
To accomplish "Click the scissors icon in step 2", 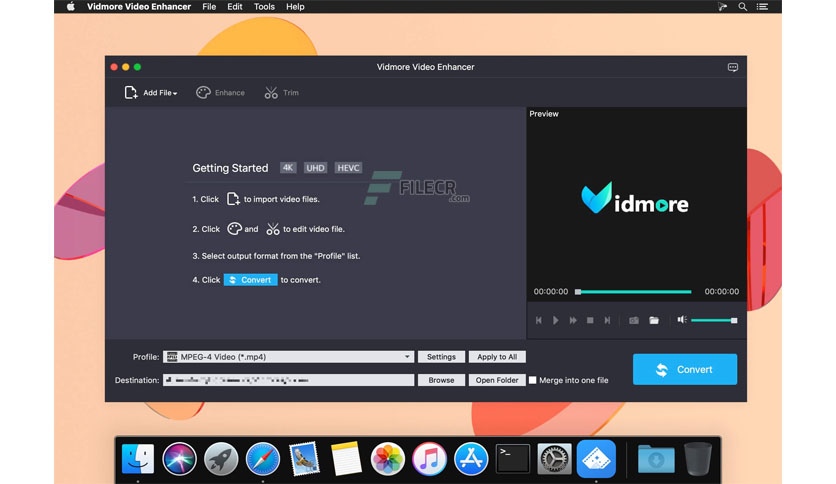I will point(272,229).
